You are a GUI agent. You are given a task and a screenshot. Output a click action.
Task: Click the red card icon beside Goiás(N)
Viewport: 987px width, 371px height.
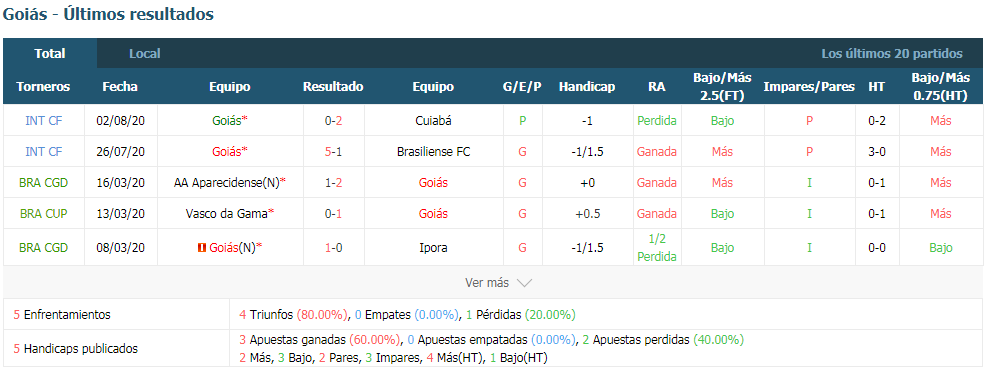[x=202, y=248]
